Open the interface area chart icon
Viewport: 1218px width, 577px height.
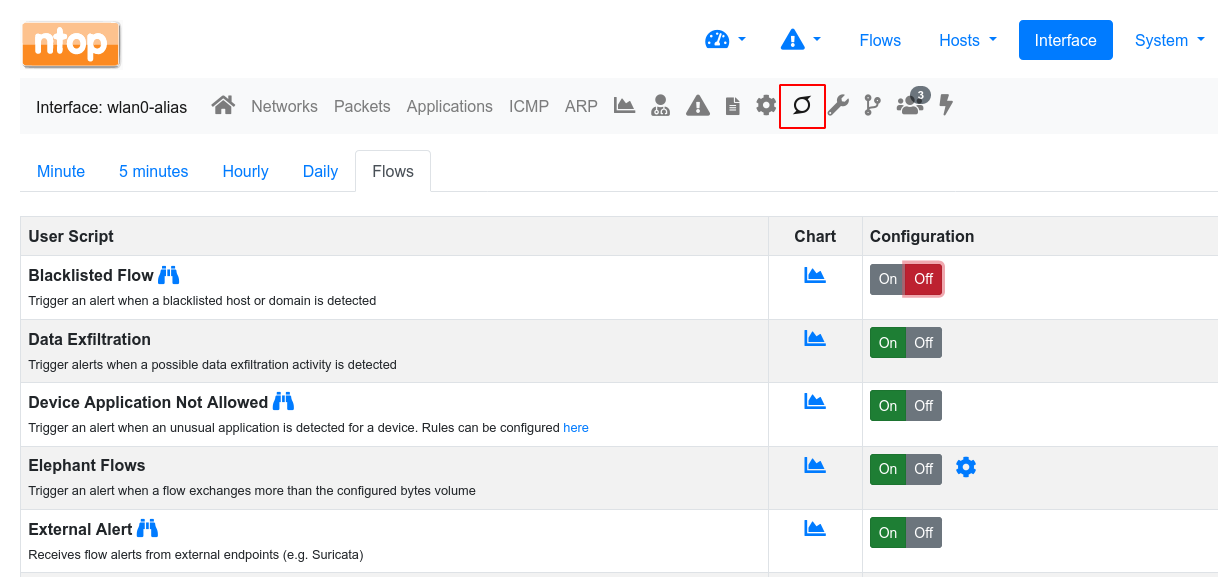tap(625, 105)
